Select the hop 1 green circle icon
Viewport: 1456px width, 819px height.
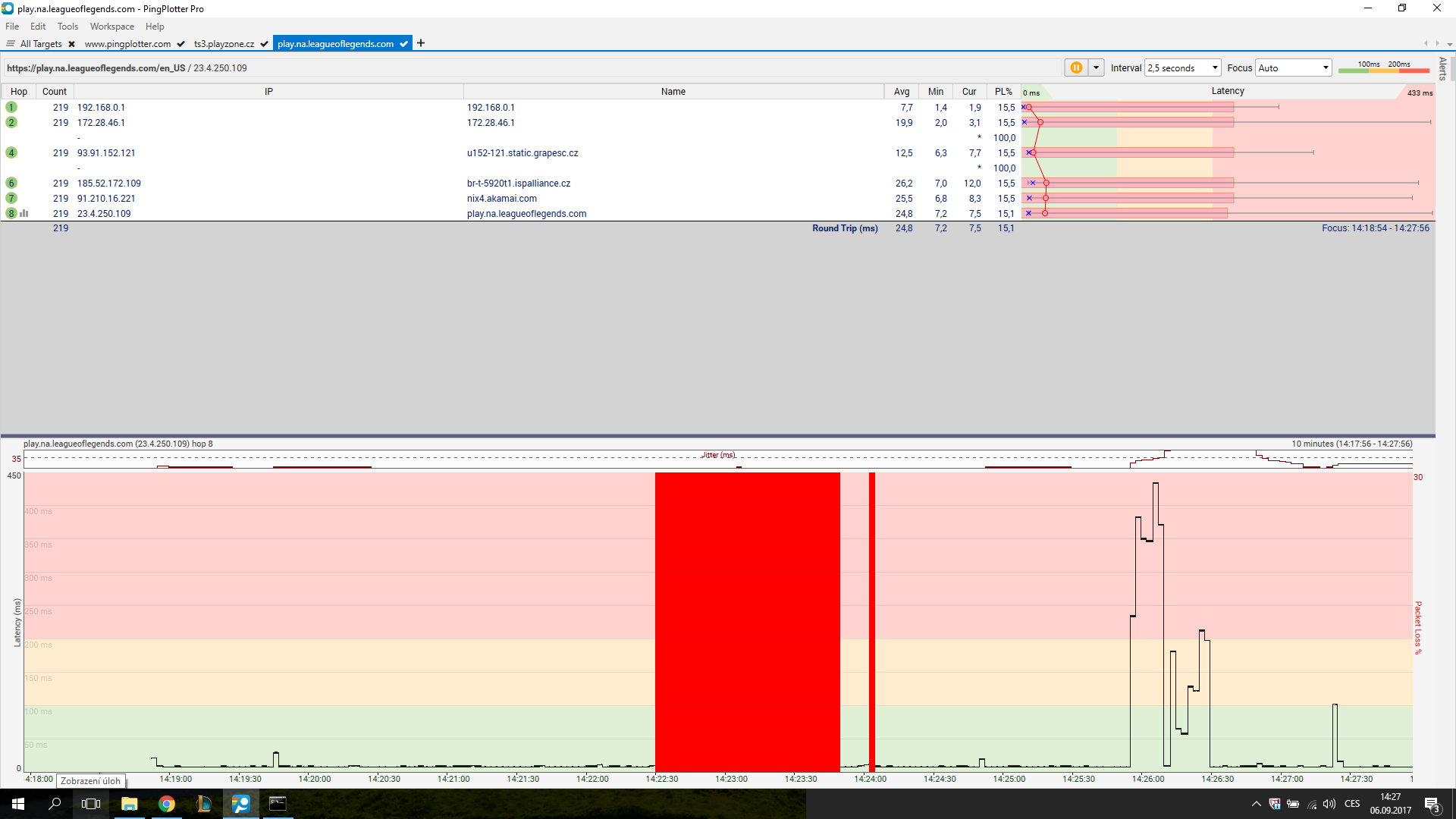point(11,108)
